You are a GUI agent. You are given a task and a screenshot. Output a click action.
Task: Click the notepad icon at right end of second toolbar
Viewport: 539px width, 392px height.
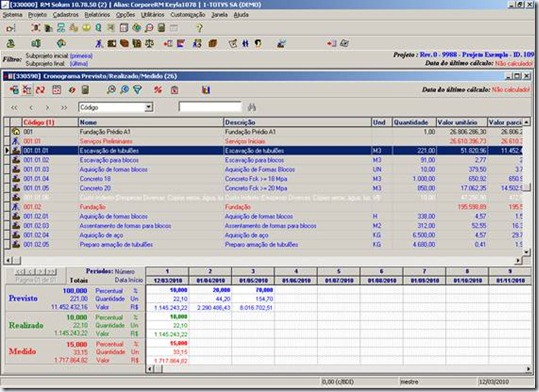pyautogui.click(x=344, y=43)
